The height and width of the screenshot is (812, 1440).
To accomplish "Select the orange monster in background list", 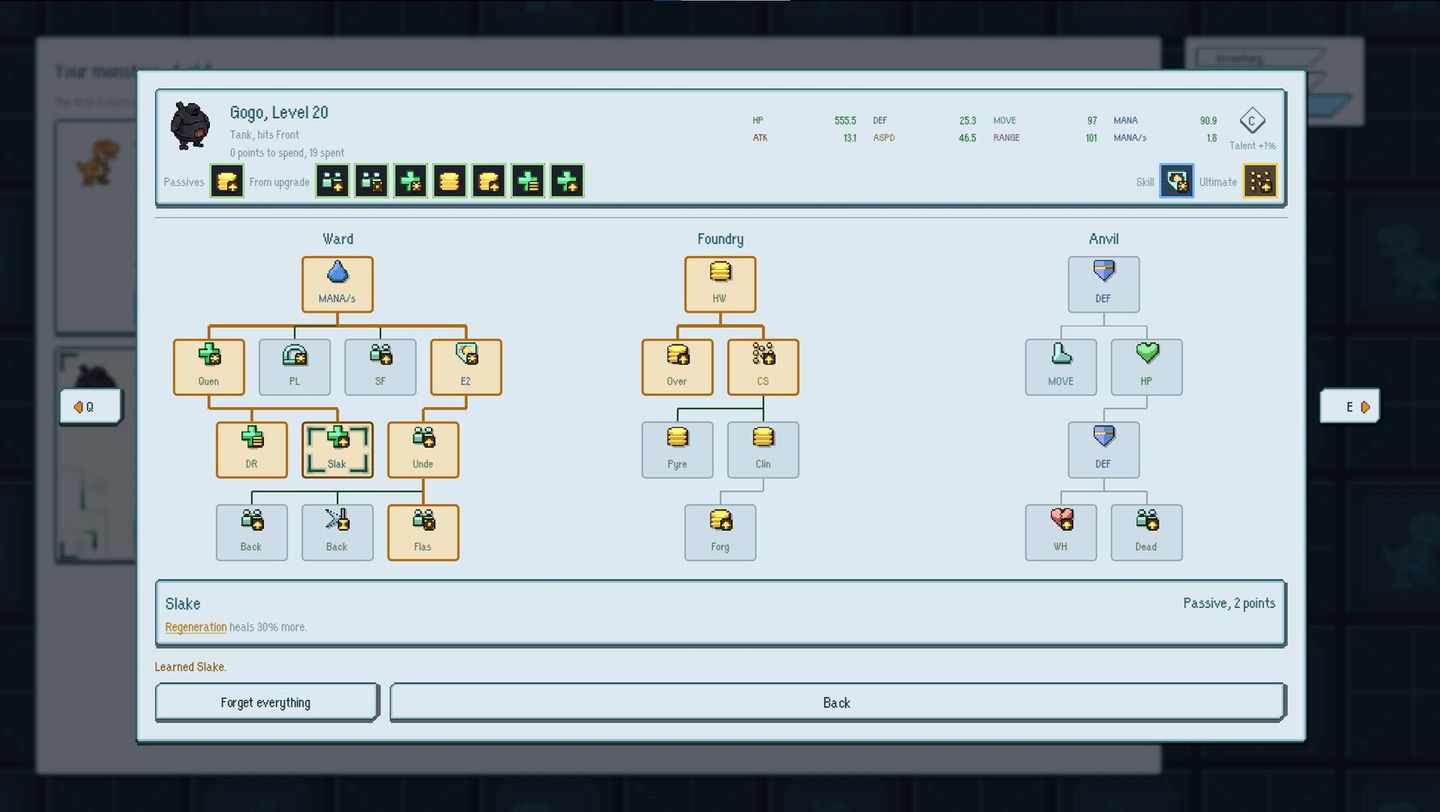I will (x=97, y=163).
